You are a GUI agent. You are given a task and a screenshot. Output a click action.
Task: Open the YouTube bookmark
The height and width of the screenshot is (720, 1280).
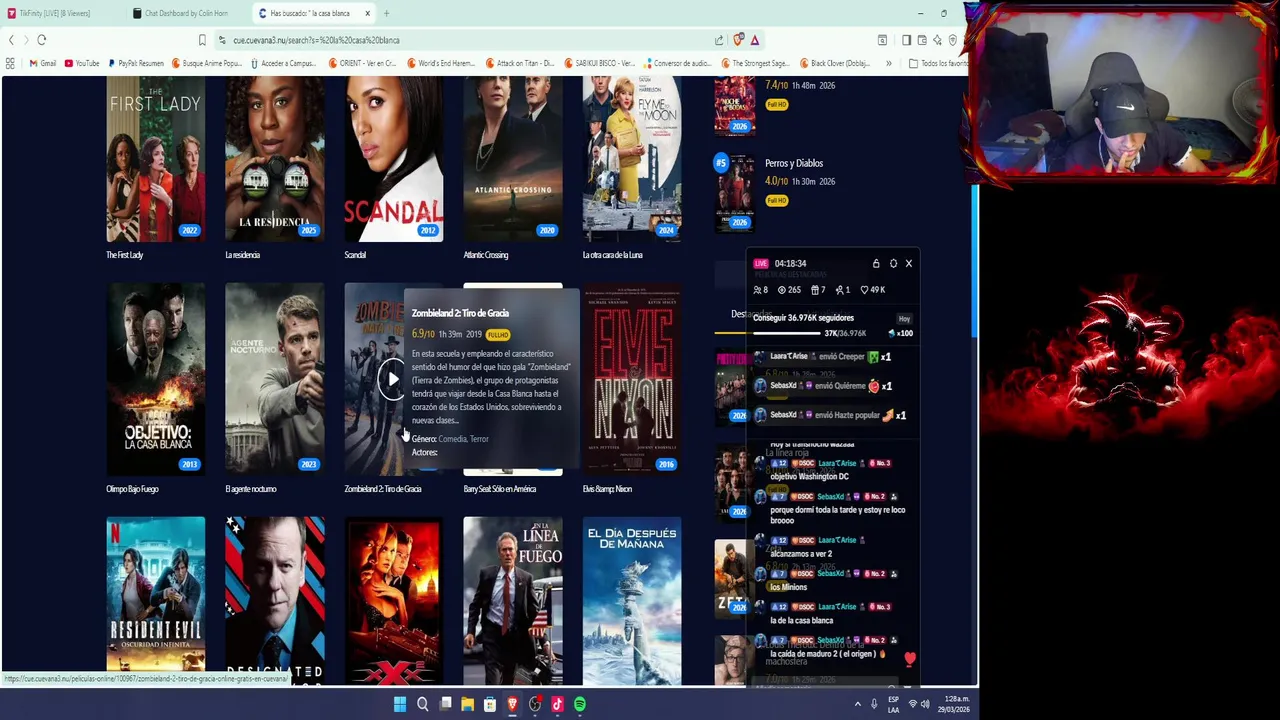82,63
